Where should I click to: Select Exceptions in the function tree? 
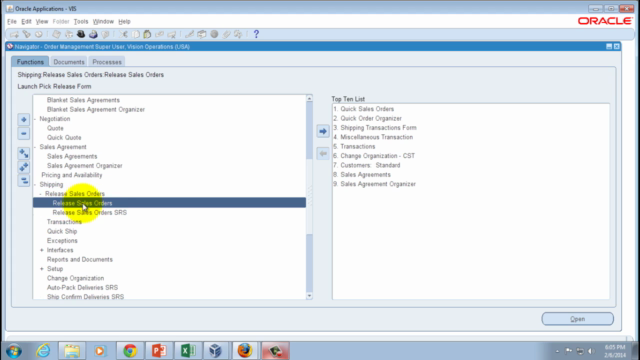click(x=62, y=241)
